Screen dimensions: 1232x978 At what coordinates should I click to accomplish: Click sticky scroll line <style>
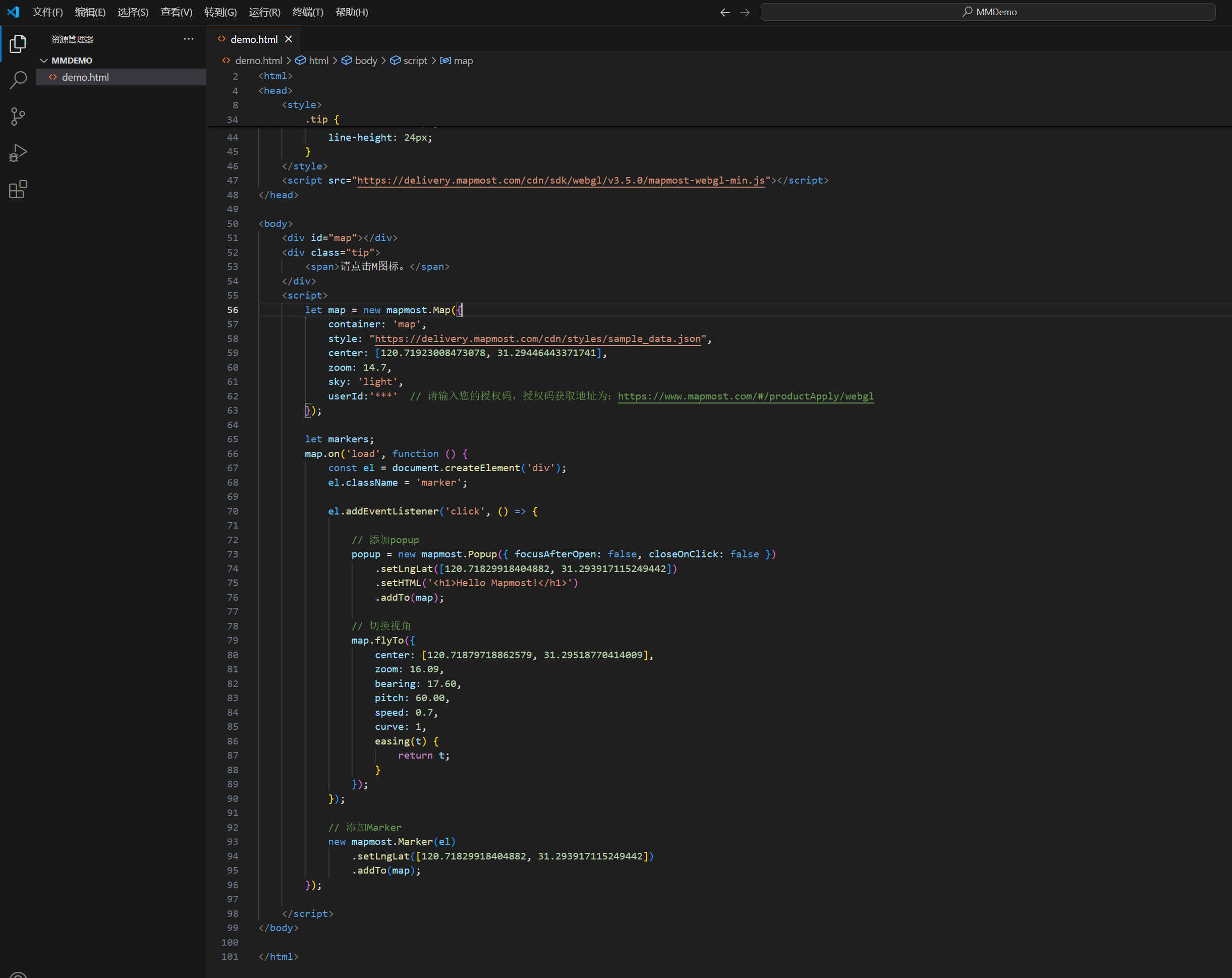302,104
